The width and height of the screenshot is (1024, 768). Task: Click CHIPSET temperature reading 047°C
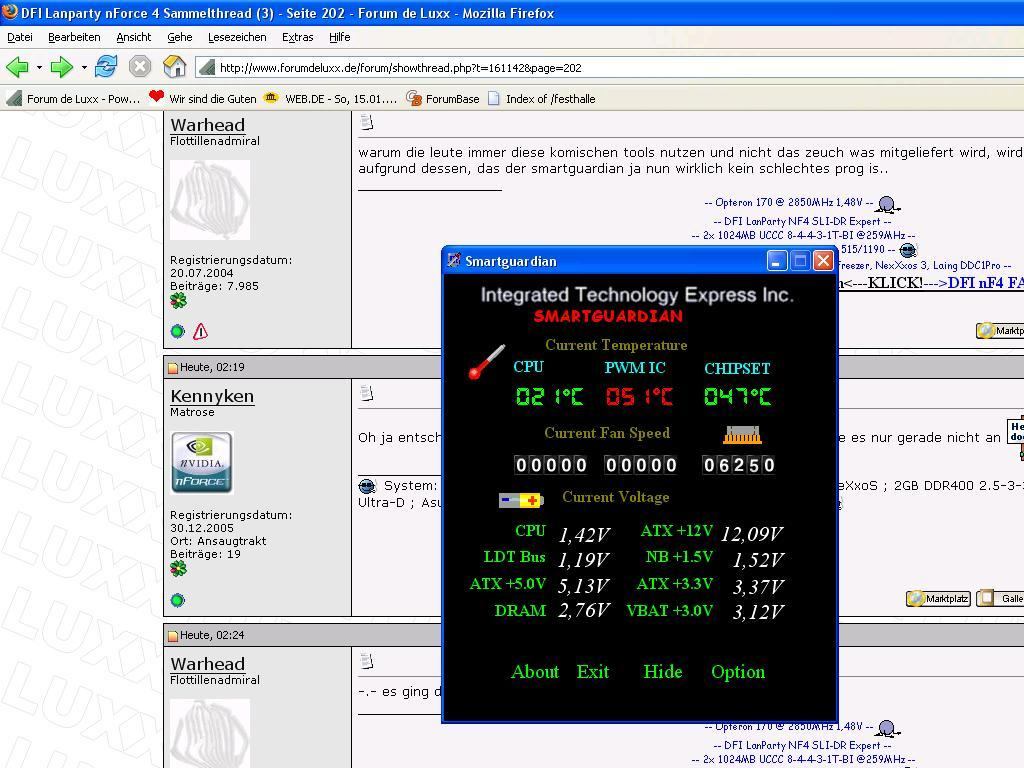click(737, 396)
